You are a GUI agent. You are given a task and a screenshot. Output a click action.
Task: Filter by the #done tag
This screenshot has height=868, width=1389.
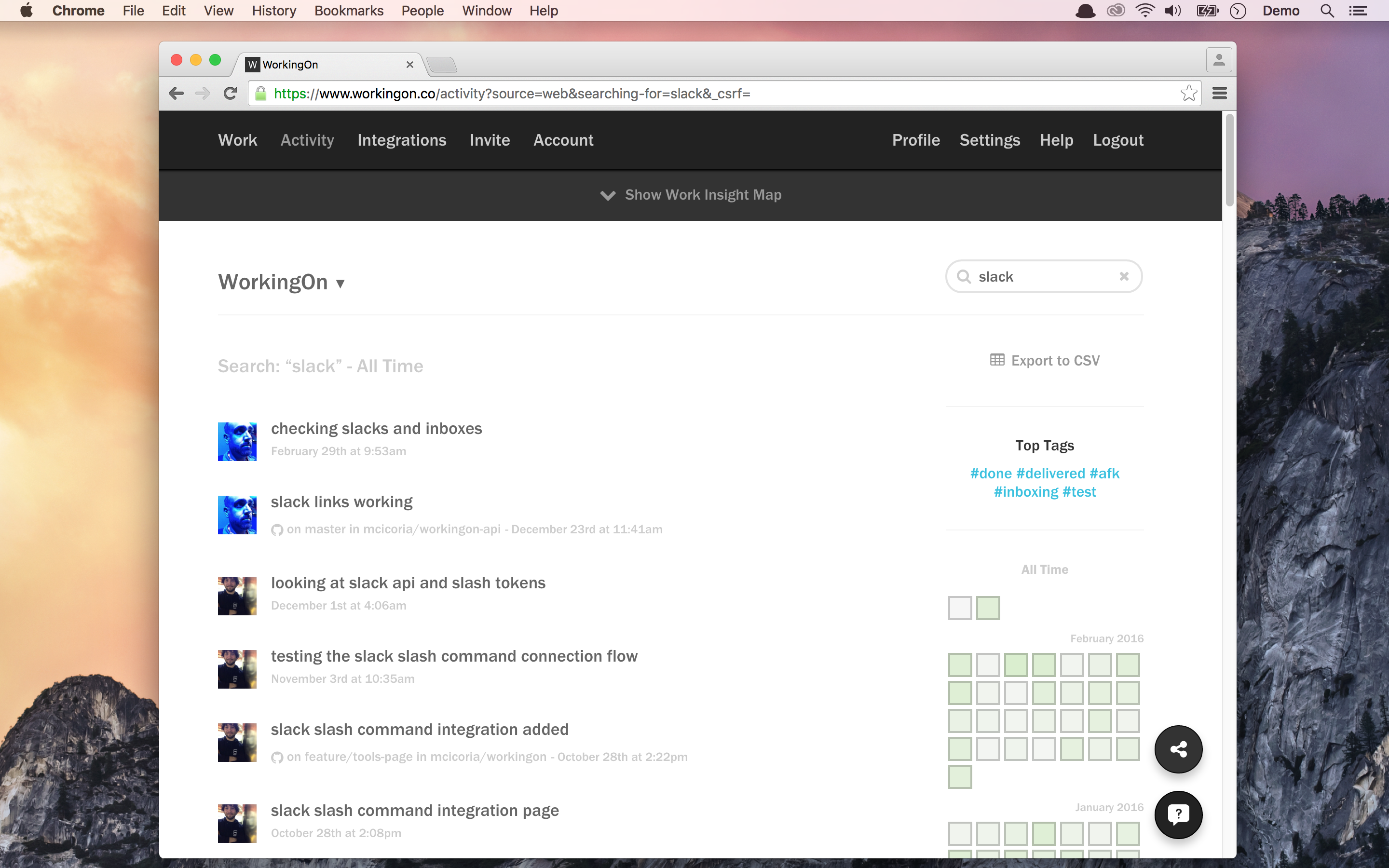click(991, 473)
